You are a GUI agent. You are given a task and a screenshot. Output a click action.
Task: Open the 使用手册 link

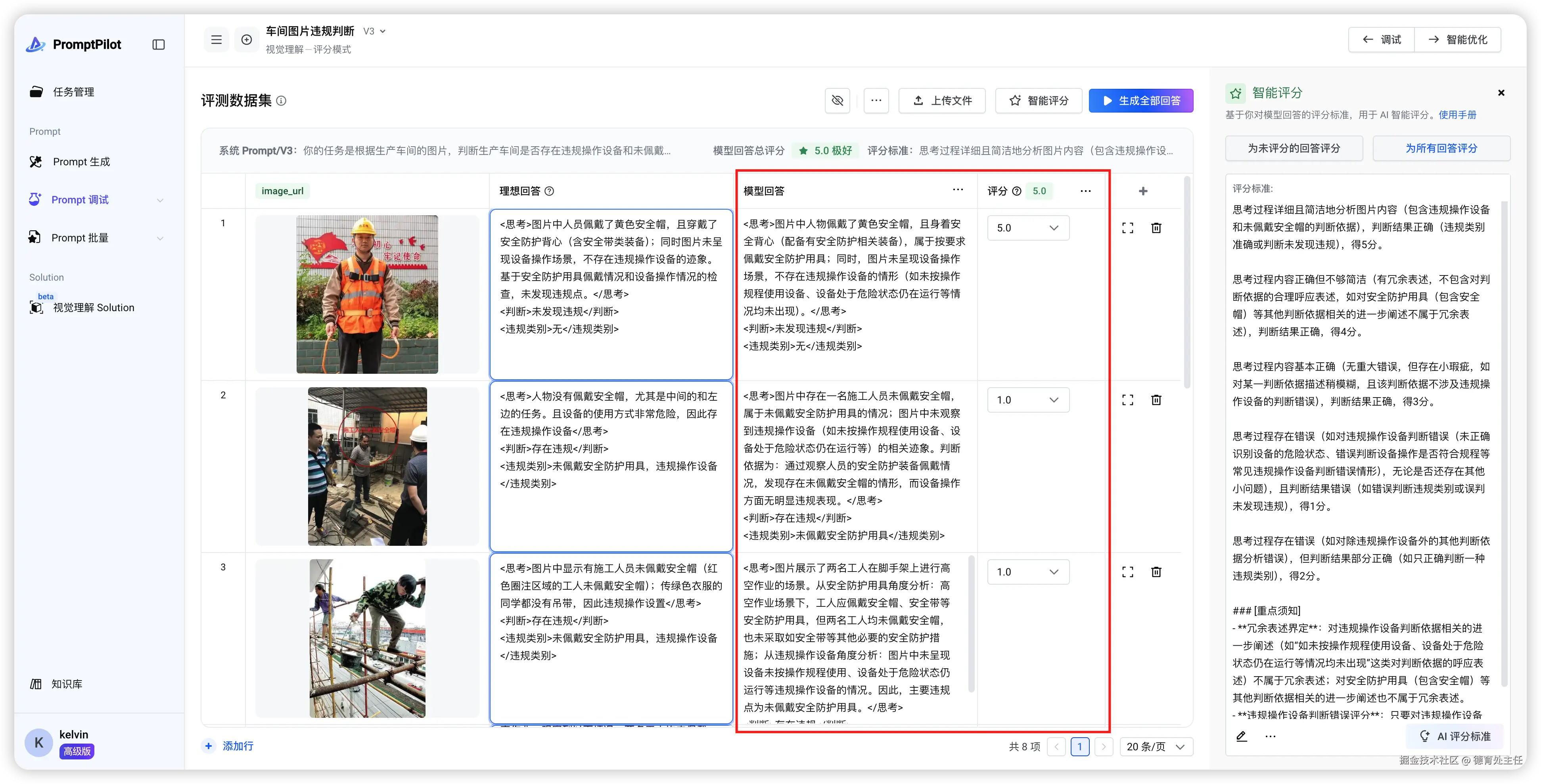tap(1457, 115)
